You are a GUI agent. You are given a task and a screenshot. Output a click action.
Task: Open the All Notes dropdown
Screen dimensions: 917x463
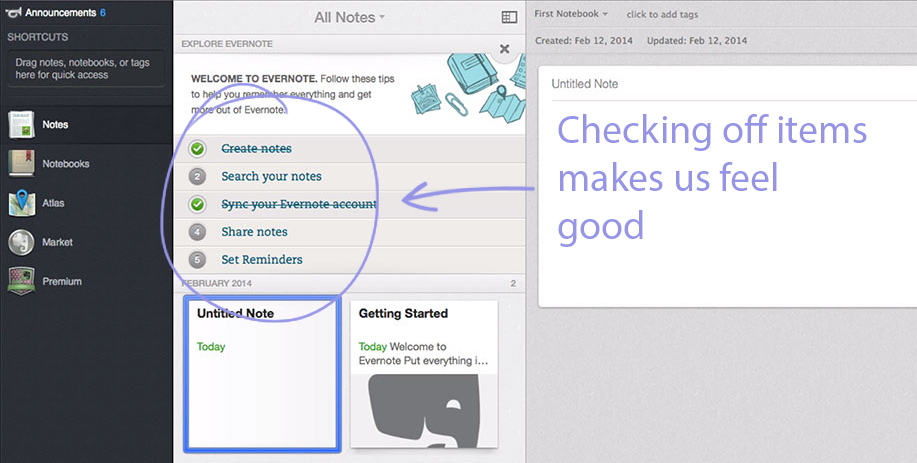[x=349, y=18]
